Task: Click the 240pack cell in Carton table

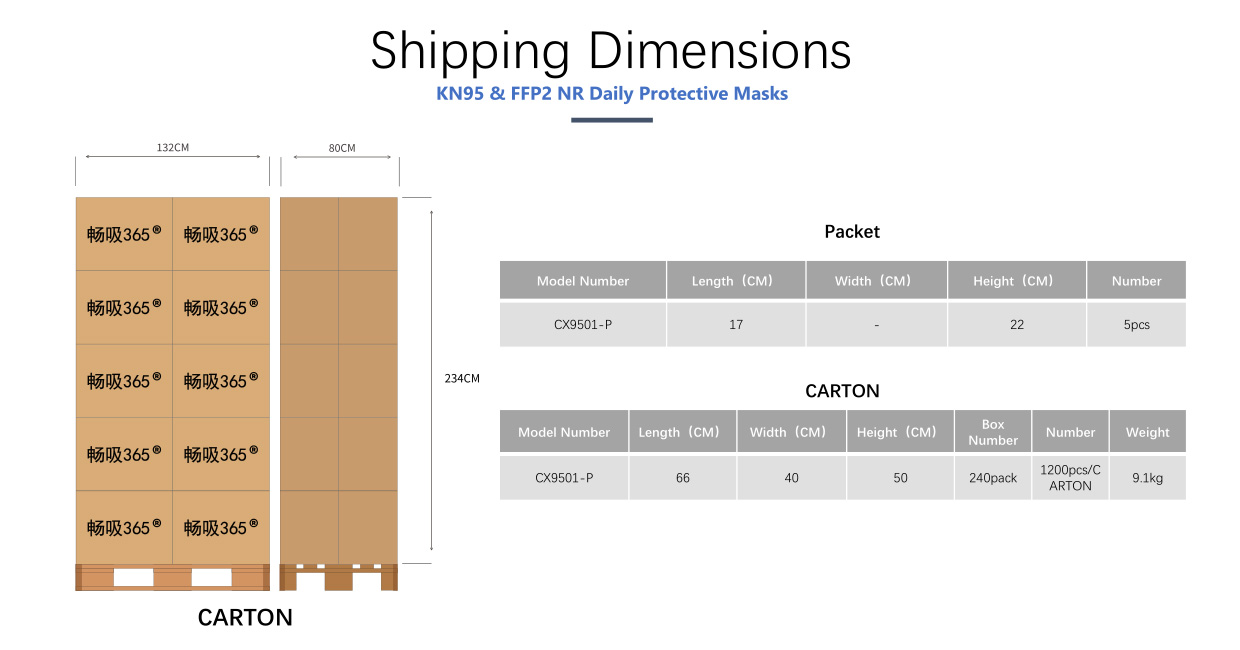Action: coord(993,478)
